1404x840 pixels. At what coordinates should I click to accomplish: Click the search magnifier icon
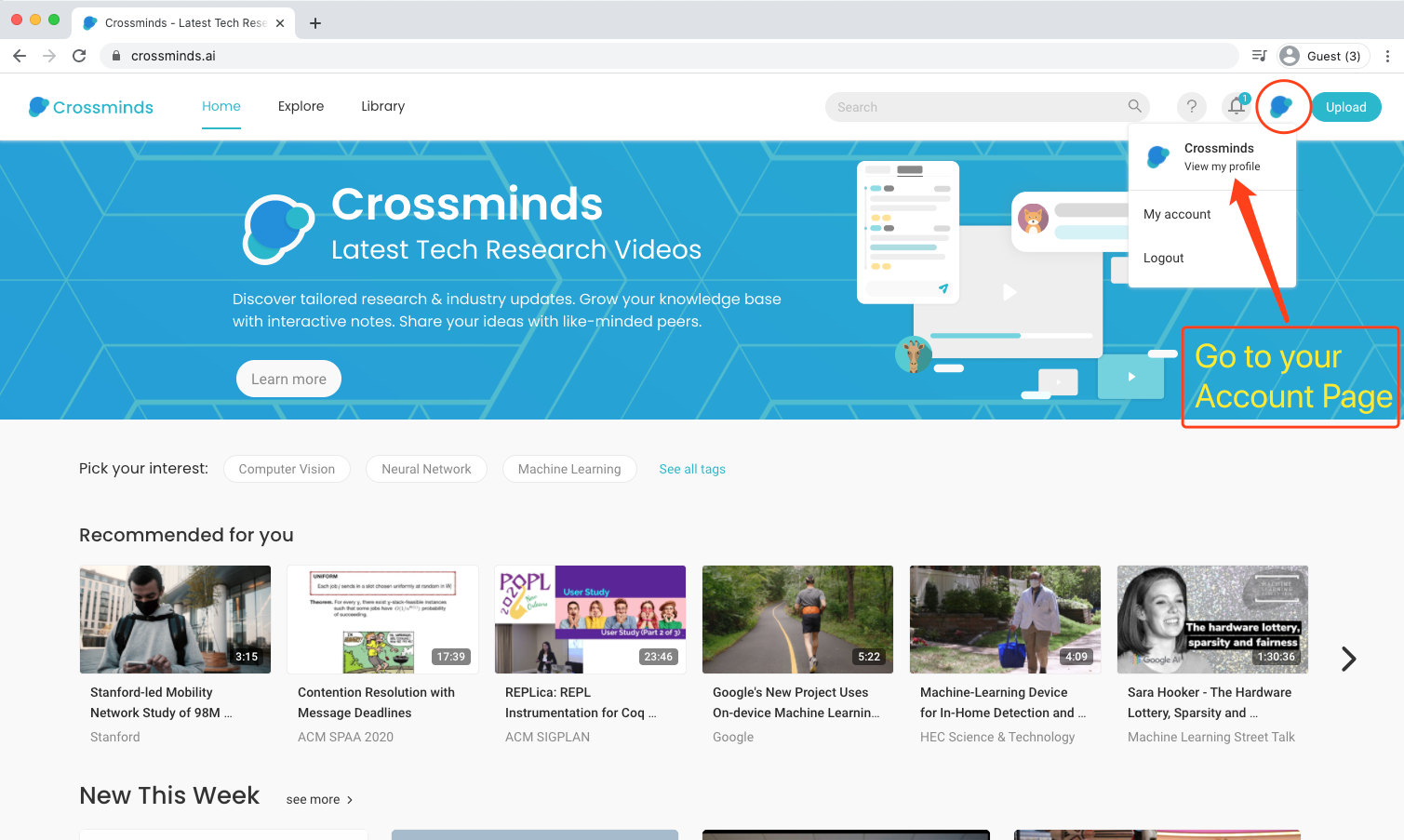click(1134, 106)
